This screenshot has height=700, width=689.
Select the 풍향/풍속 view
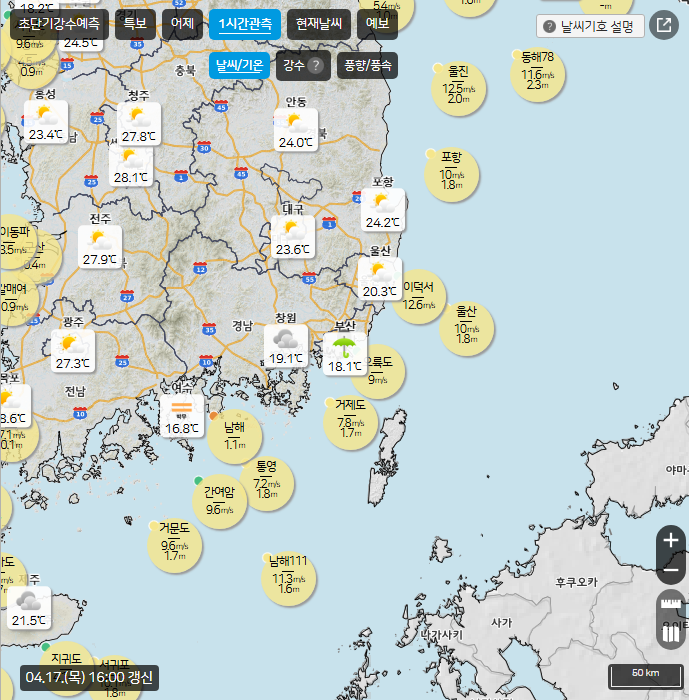[x=367, y=66]
